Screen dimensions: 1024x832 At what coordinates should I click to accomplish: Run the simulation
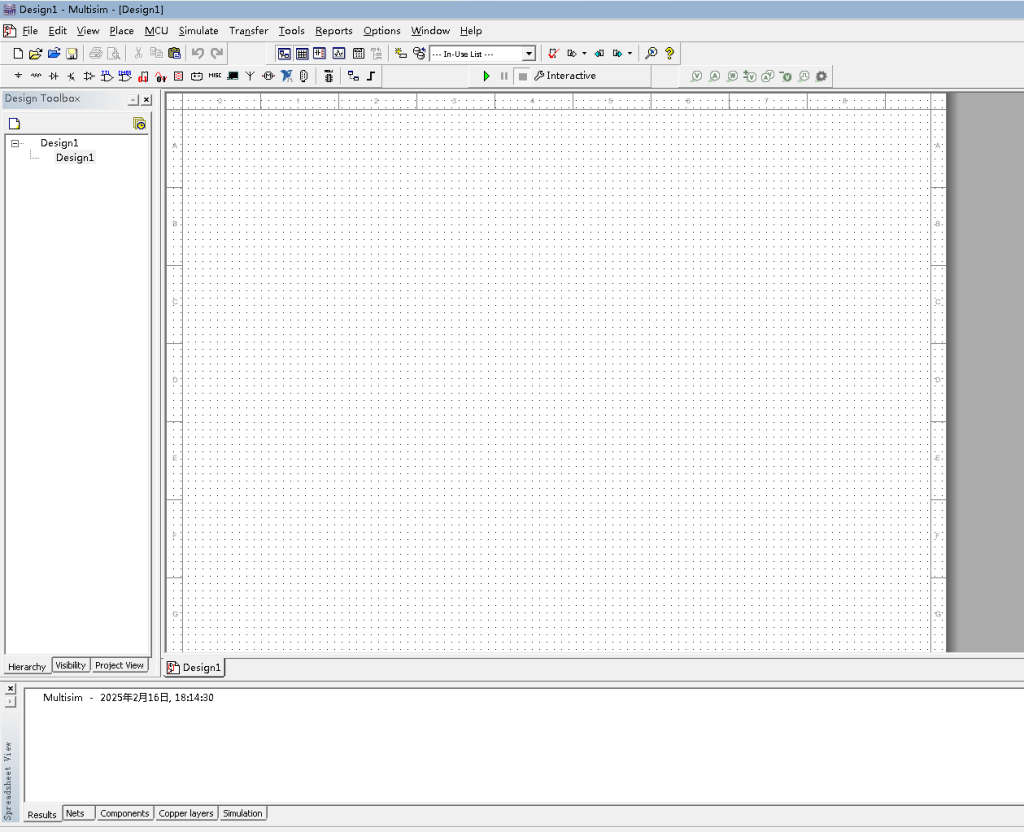(x=486, y=76)
